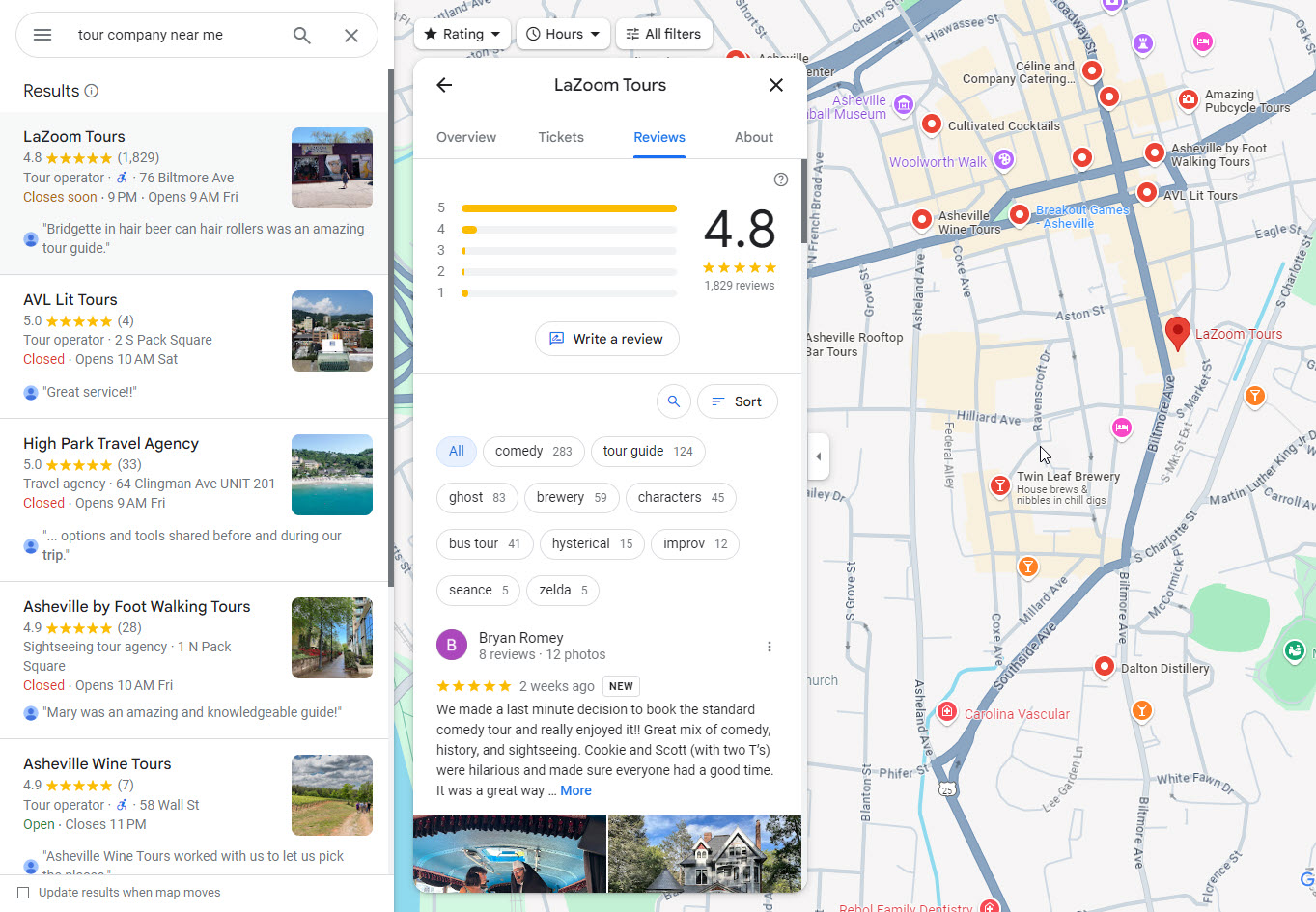1316x912 pixels.
Task: Click the 1-star rating bar
Action: (x=569, y=292)
